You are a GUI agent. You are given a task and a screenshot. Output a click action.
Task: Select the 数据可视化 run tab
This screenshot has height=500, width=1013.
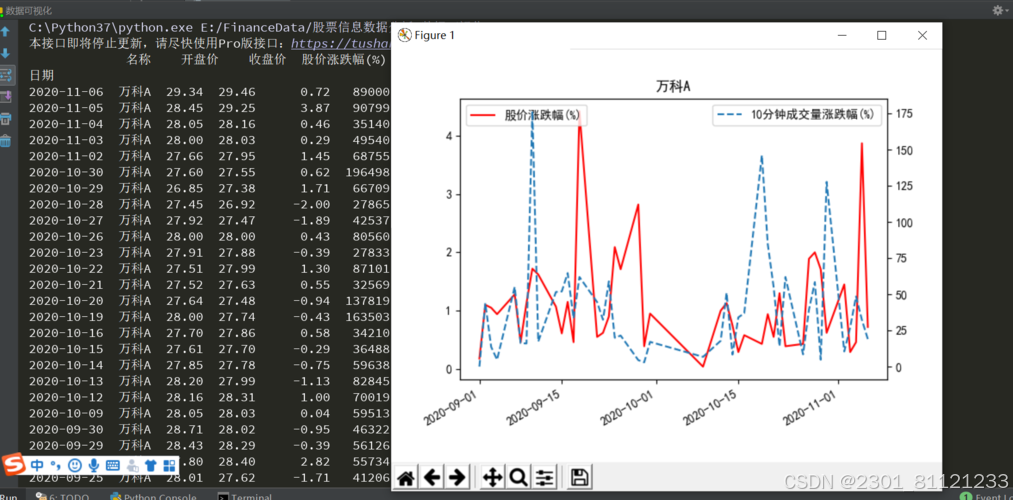(26, 10)
